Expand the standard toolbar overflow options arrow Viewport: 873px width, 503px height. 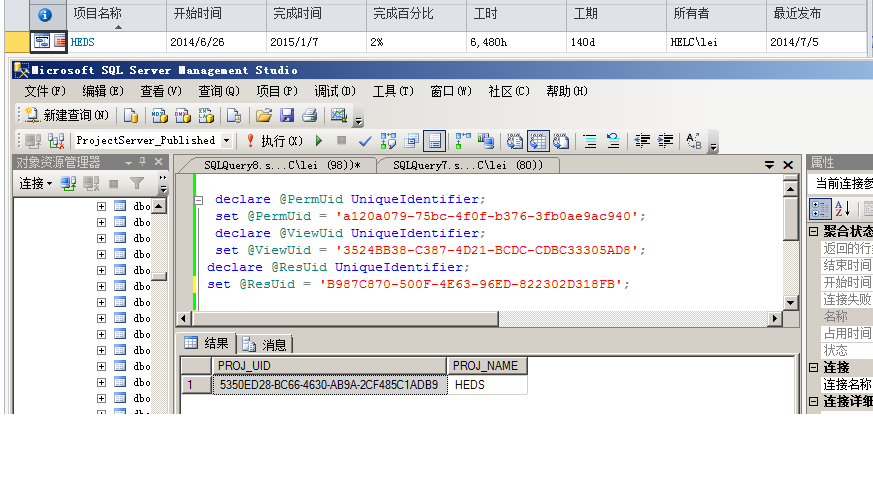point(359,121)
